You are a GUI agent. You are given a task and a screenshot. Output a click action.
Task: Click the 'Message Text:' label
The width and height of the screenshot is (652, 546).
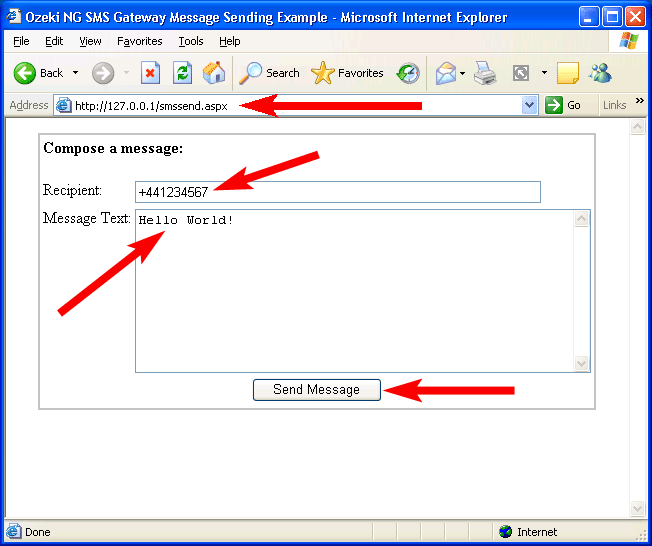tap(87, 219)
